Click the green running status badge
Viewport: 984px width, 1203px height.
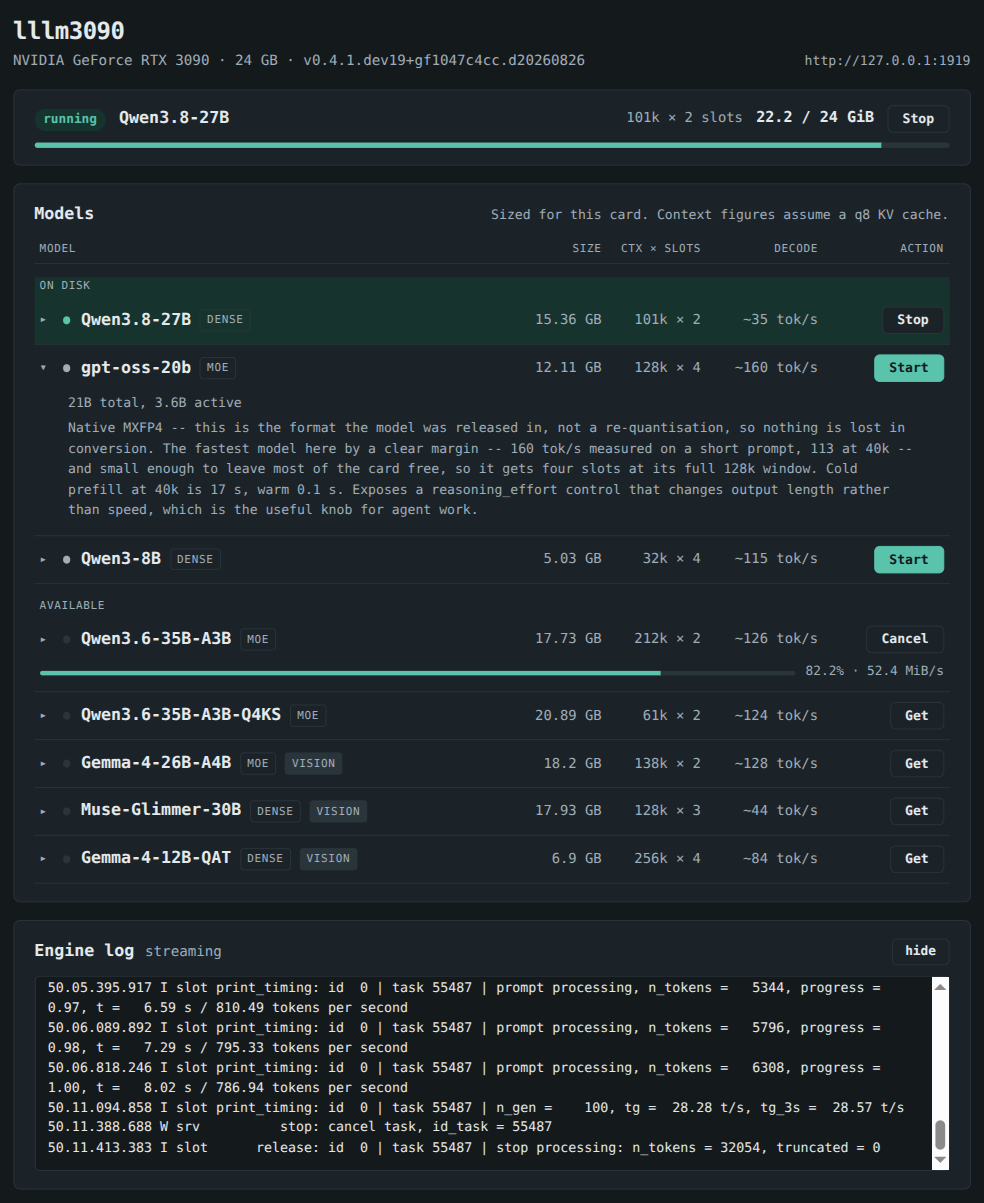(x=70, y=119)
